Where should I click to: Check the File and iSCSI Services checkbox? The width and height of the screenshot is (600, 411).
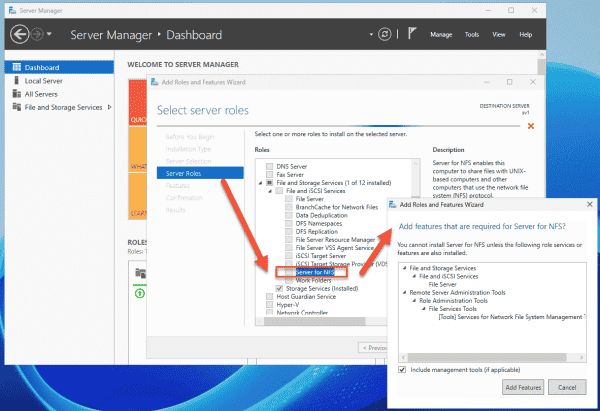(279, 191)
